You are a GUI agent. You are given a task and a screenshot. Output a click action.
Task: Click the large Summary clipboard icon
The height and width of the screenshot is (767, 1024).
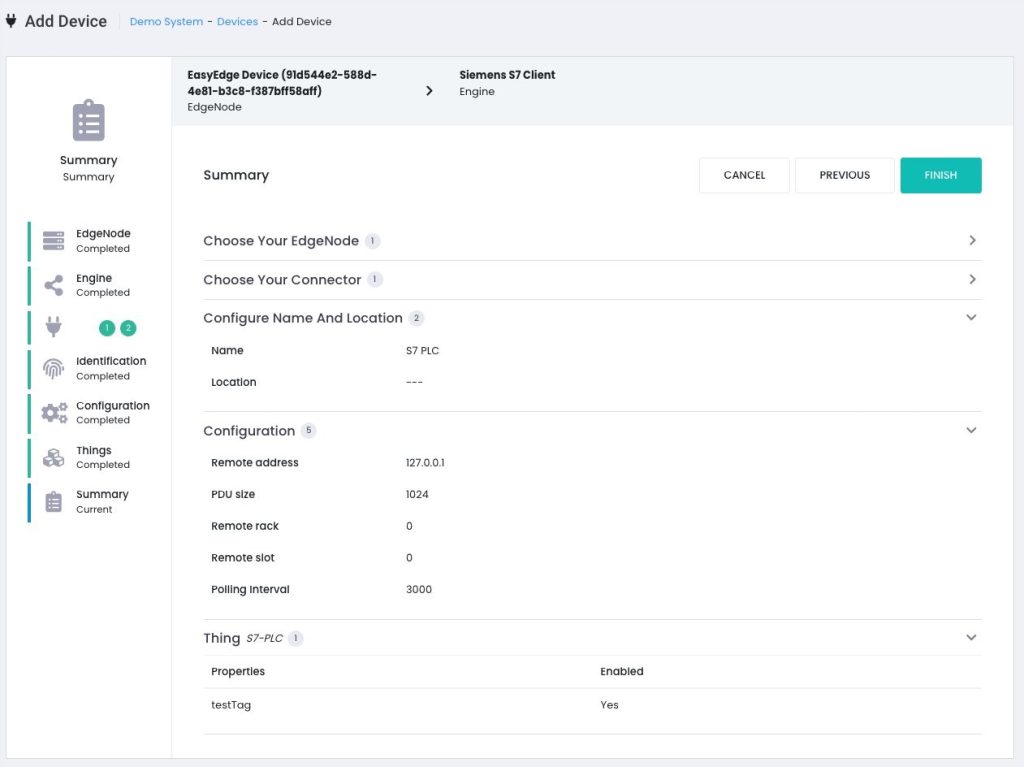[88, 120]
